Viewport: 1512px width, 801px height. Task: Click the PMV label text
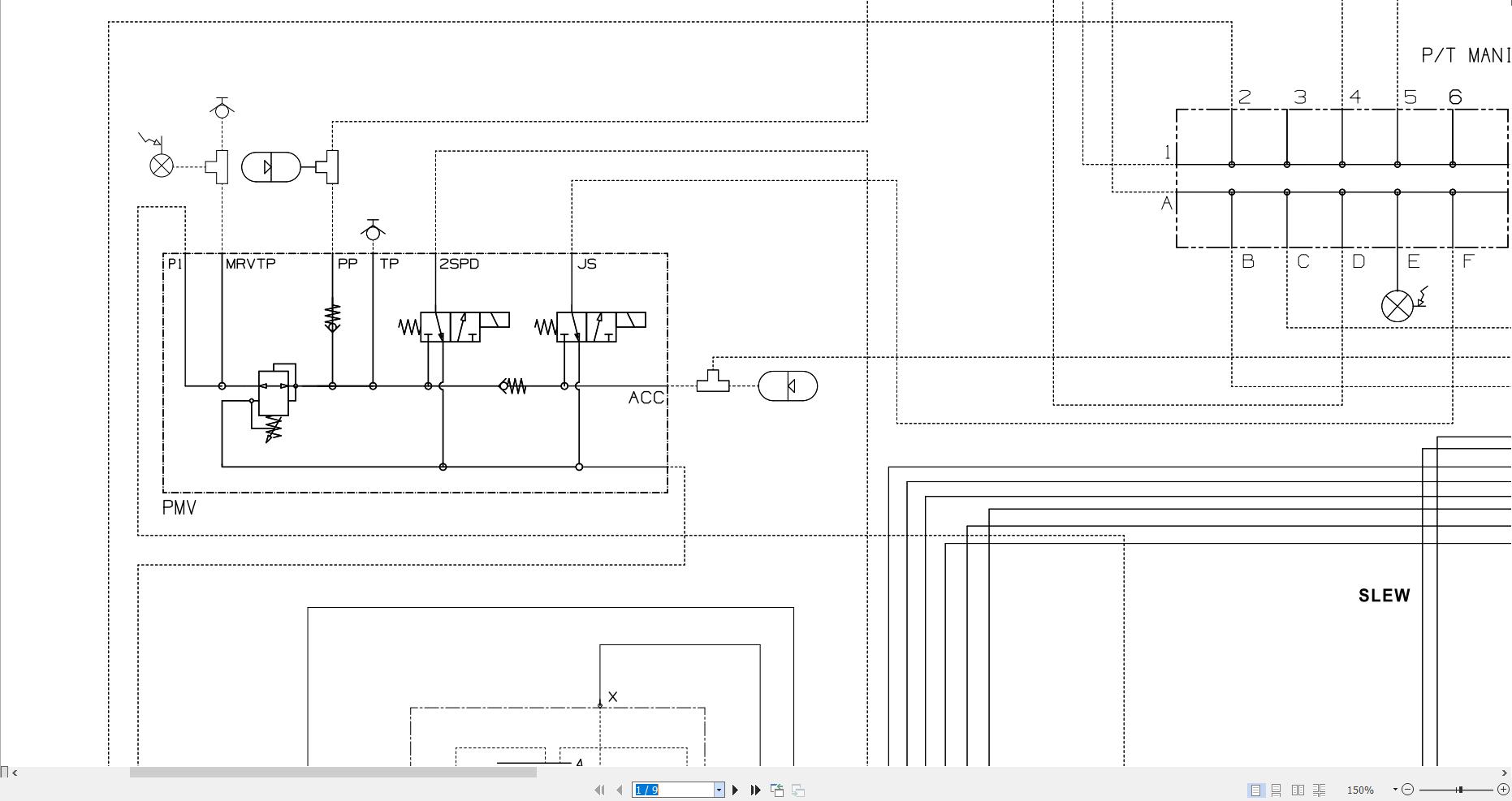179,508
